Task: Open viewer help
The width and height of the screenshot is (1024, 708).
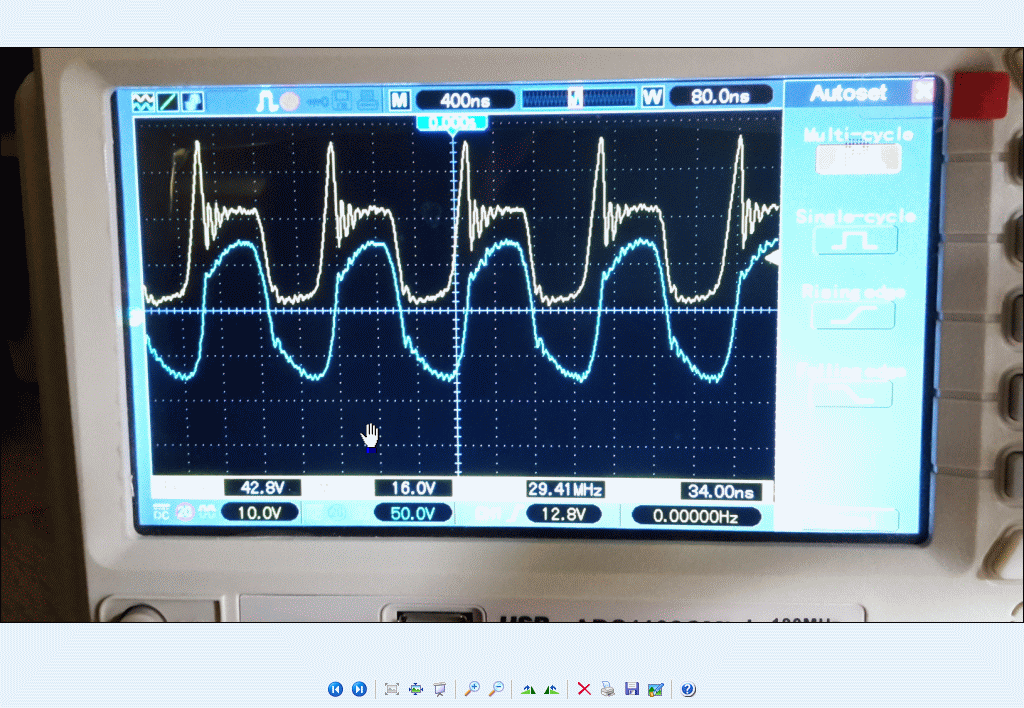Action: [688, 689]
